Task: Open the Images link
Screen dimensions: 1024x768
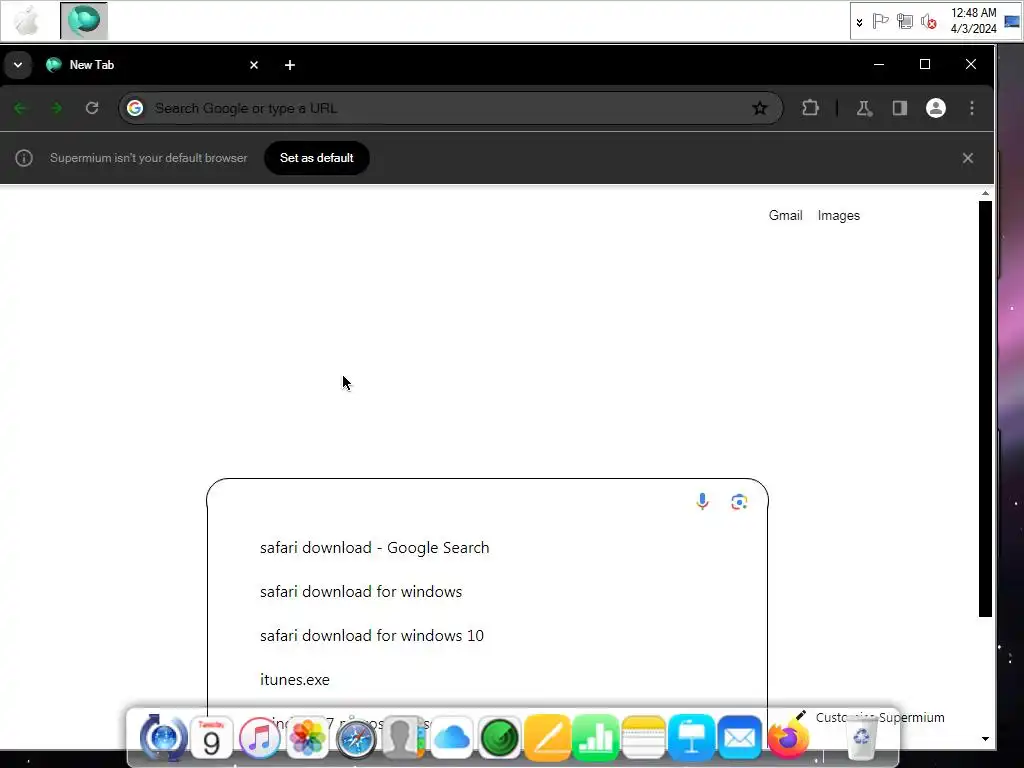Action: tap(839, 216)
